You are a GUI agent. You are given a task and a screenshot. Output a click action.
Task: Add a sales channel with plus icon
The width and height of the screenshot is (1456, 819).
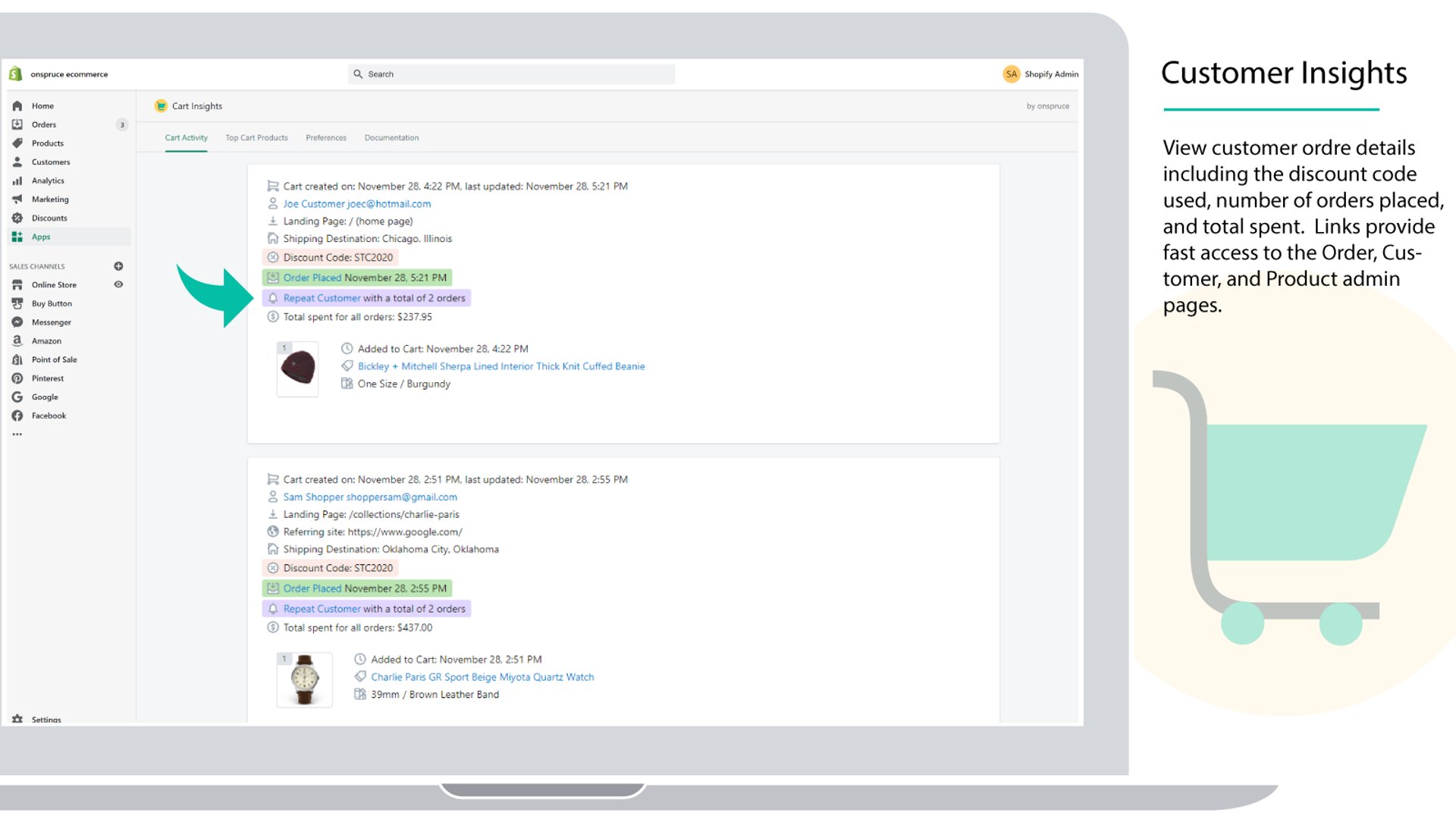point(118,266)
